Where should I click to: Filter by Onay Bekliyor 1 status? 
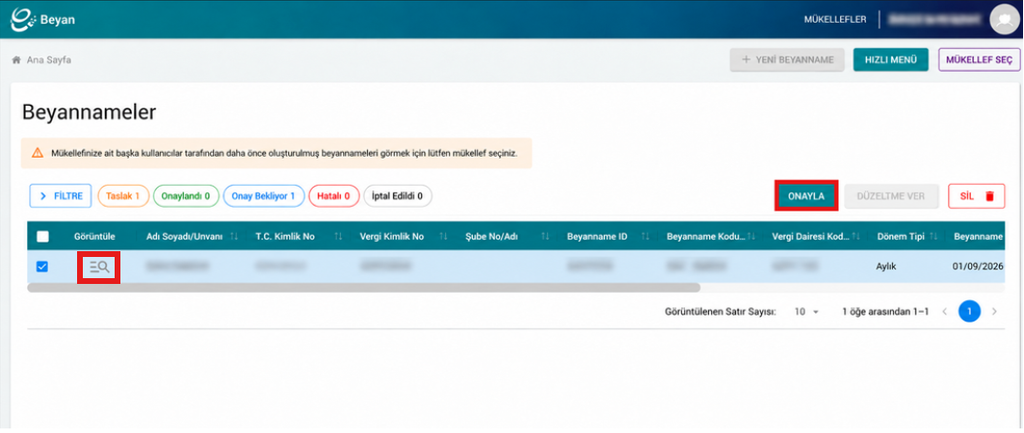[264, 196]
